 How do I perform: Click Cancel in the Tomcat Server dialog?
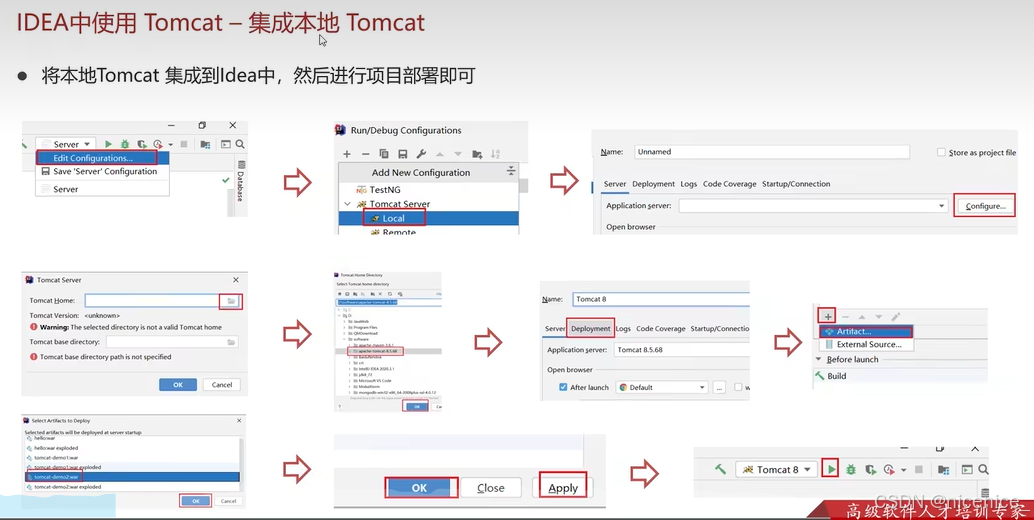[x=222, y=384]
